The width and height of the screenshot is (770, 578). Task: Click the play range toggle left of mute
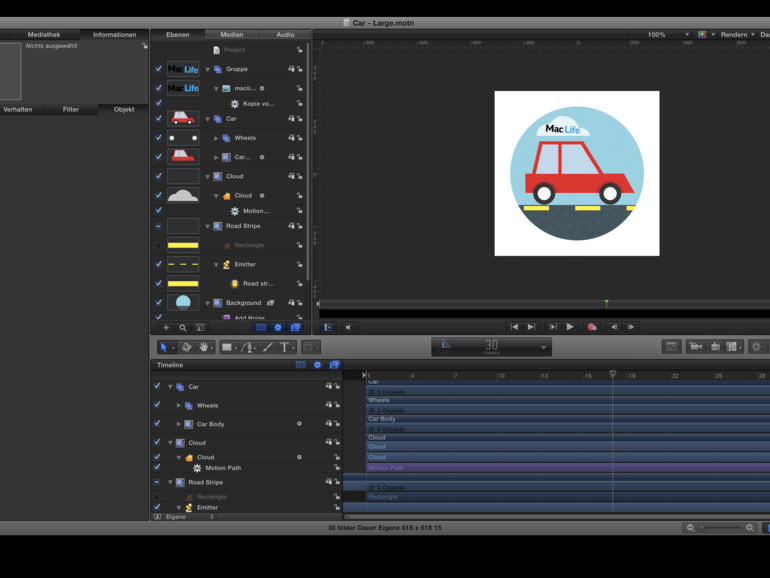point(328,328)
